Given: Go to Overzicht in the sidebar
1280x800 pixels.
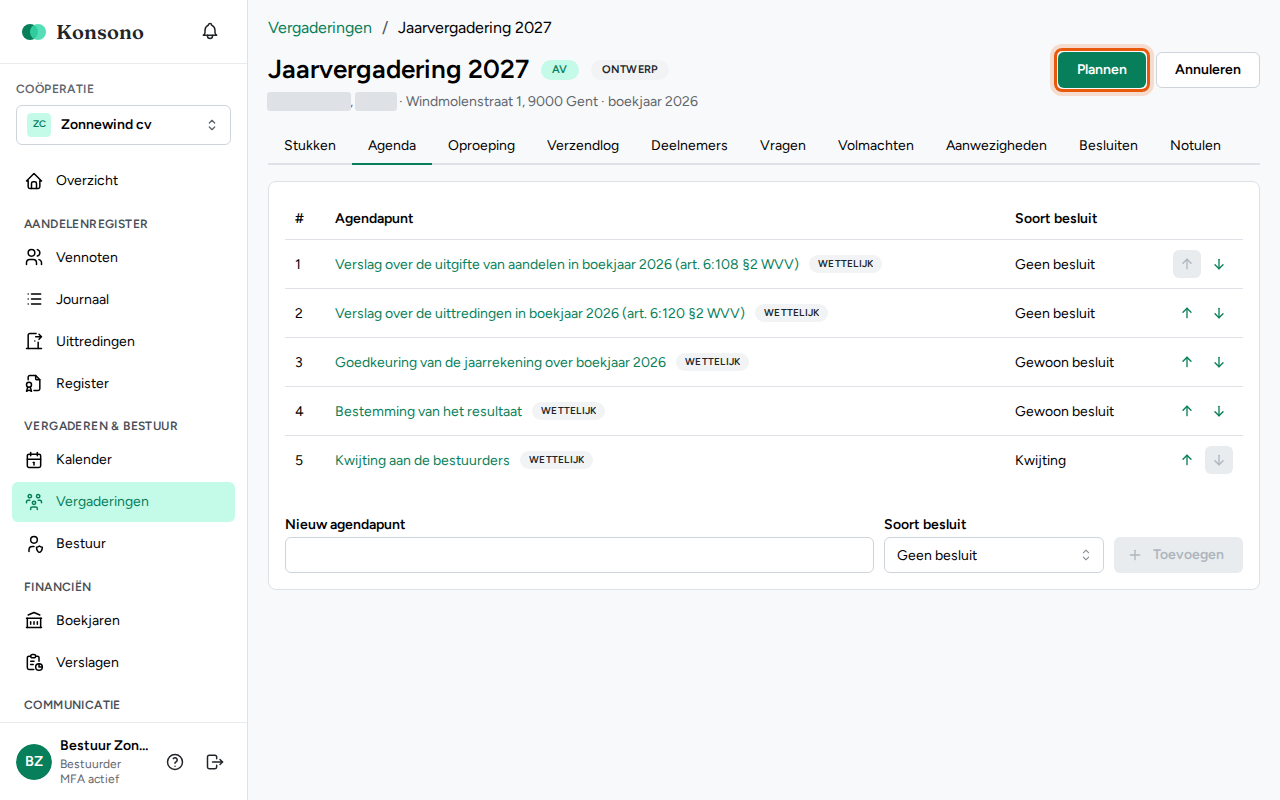Looking at the screenshot, I should coord(123,181).
